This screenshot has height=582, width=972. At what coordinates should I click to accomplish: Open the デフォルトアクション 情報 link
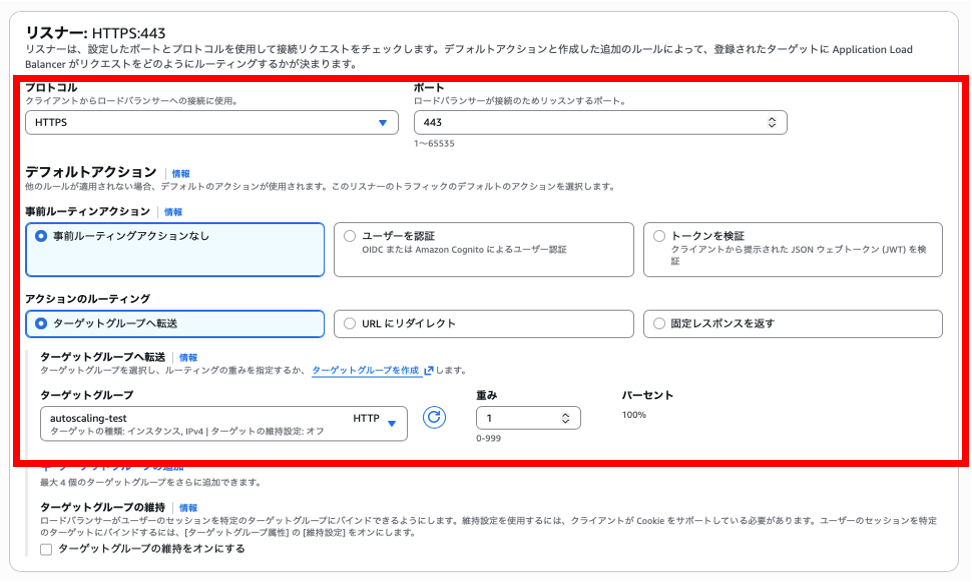point(181,174)
